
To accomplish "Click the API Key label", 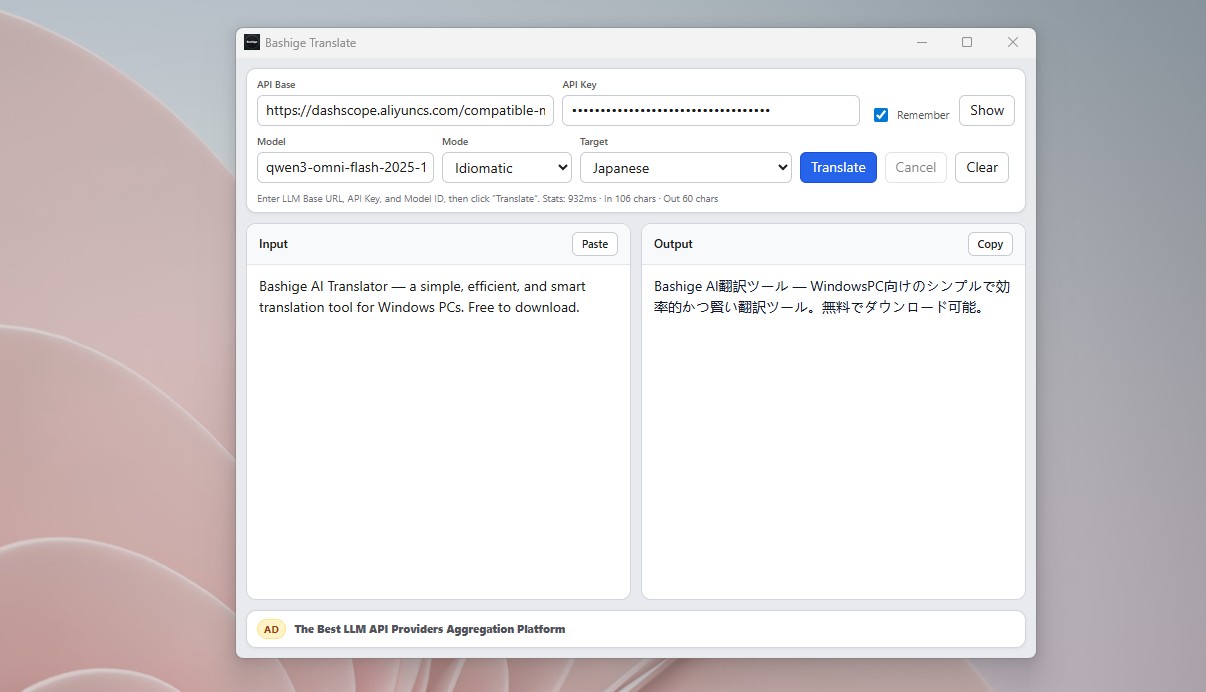I will coord(579,85).
